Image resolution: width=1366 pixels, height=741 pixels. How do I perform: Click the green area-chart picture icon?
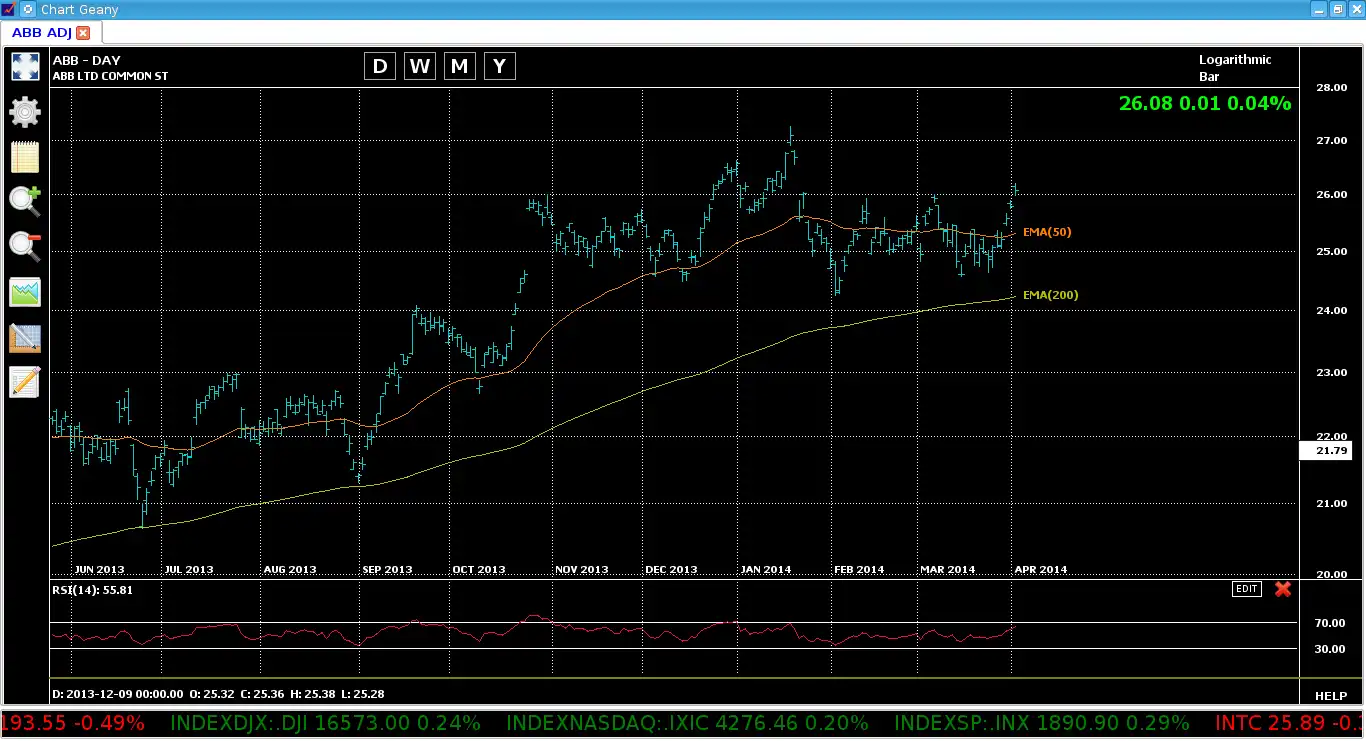tap(25, 292)
